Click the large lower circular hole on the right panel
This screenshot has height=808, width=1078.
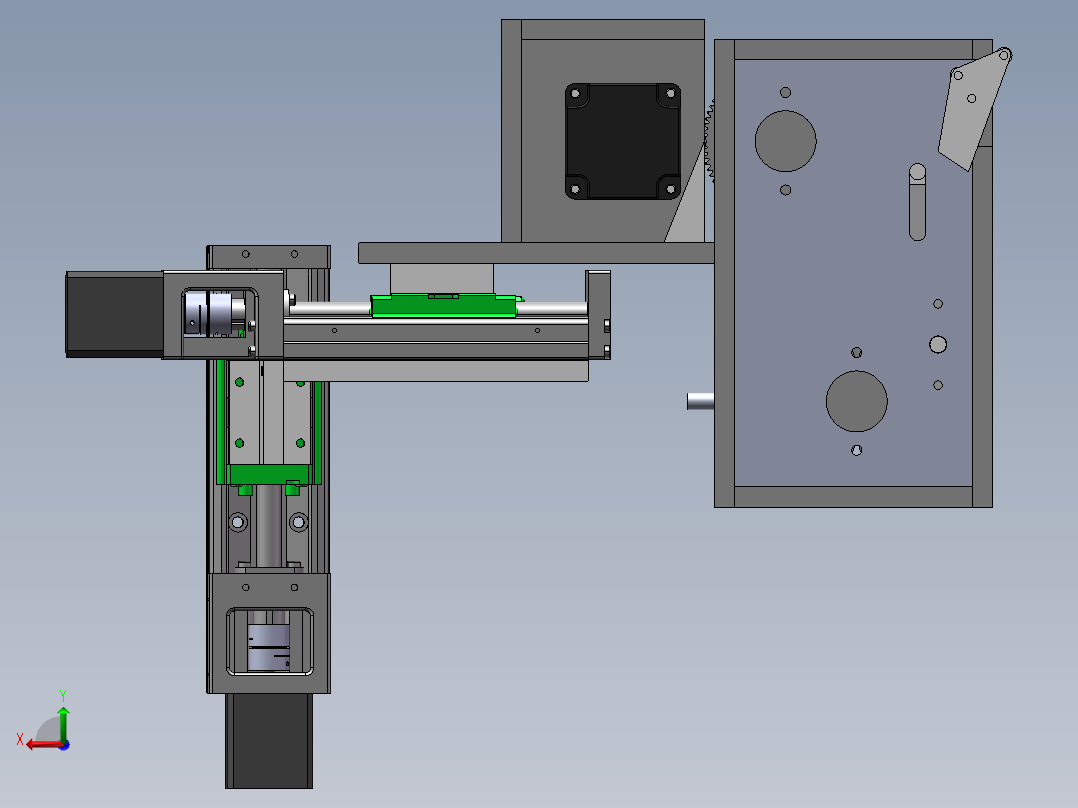click(x=857, y=402)
